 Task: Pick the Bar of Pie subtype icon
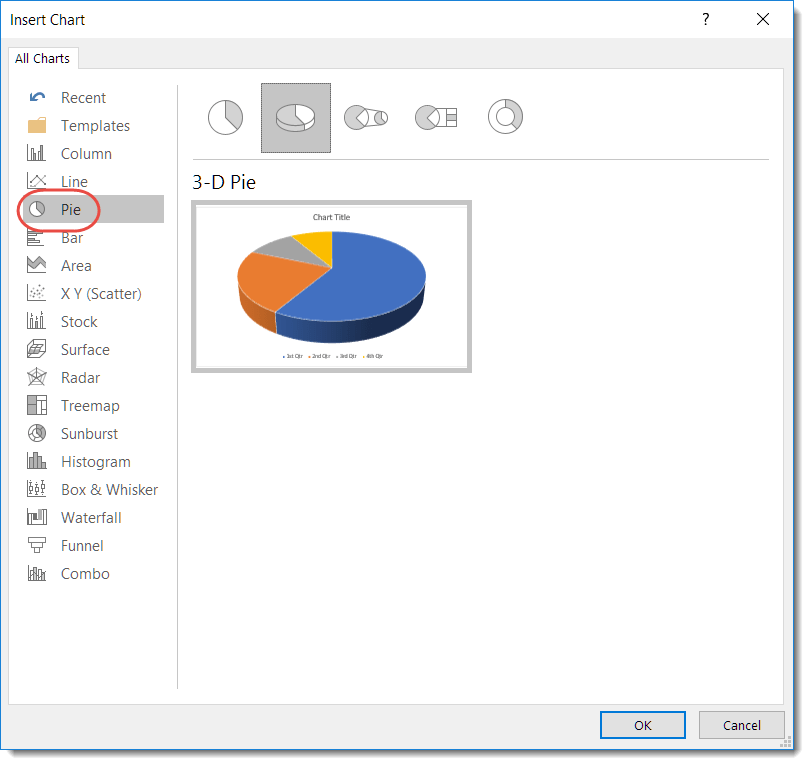436,118
